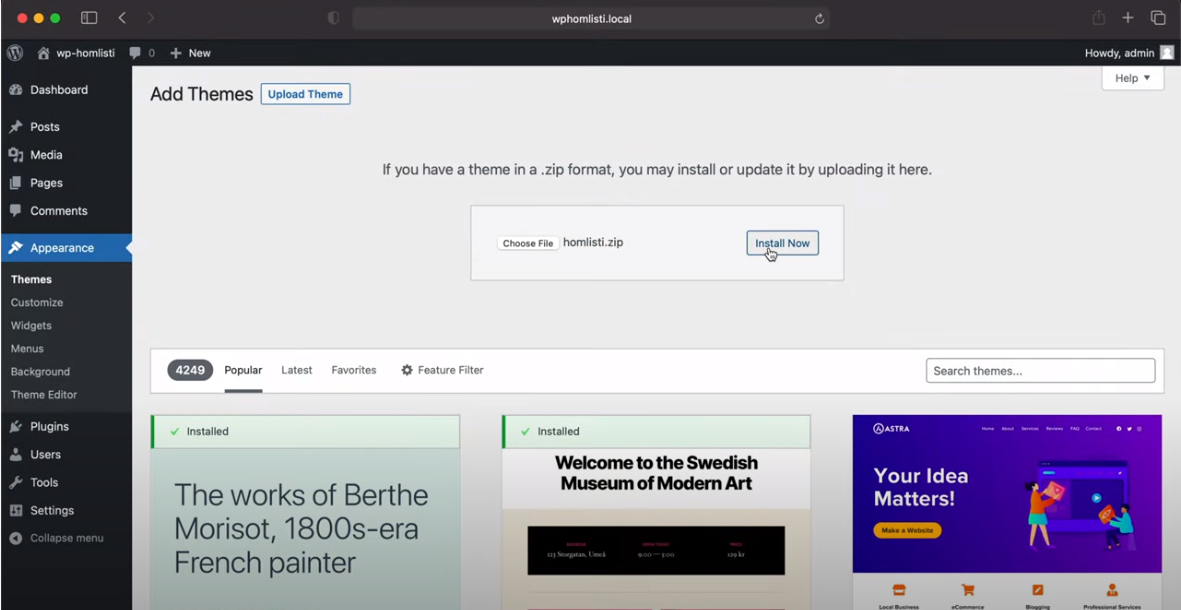1181x610 pixels.
Task: Open the Background submenu item
Action: pos(40,371)
